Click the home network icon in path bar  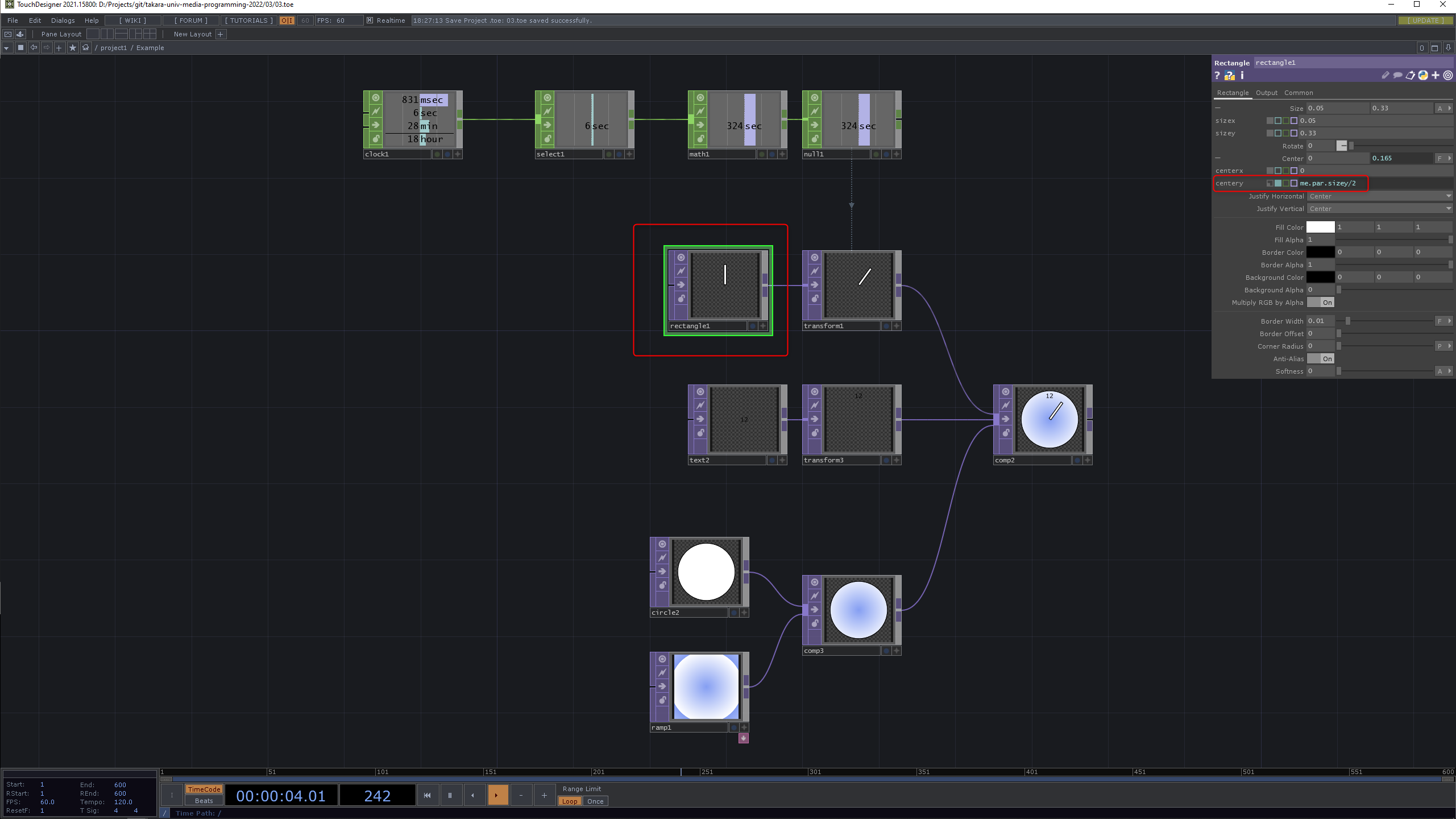(x=86, y=48)
